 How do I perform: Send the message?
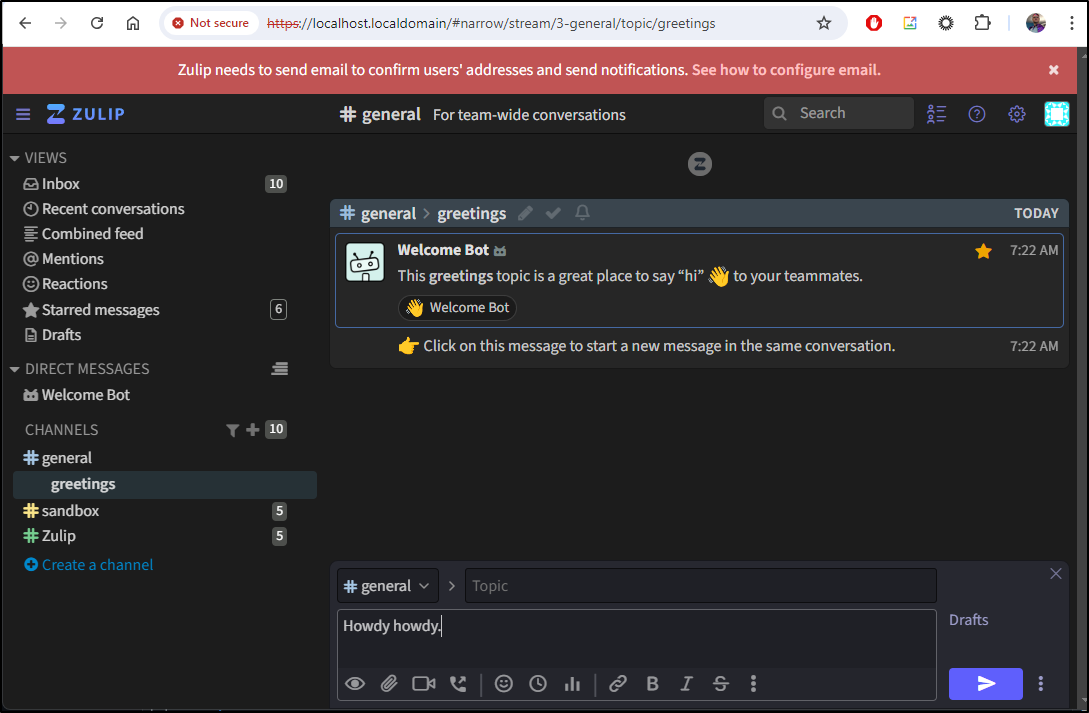tap(986, 684)
